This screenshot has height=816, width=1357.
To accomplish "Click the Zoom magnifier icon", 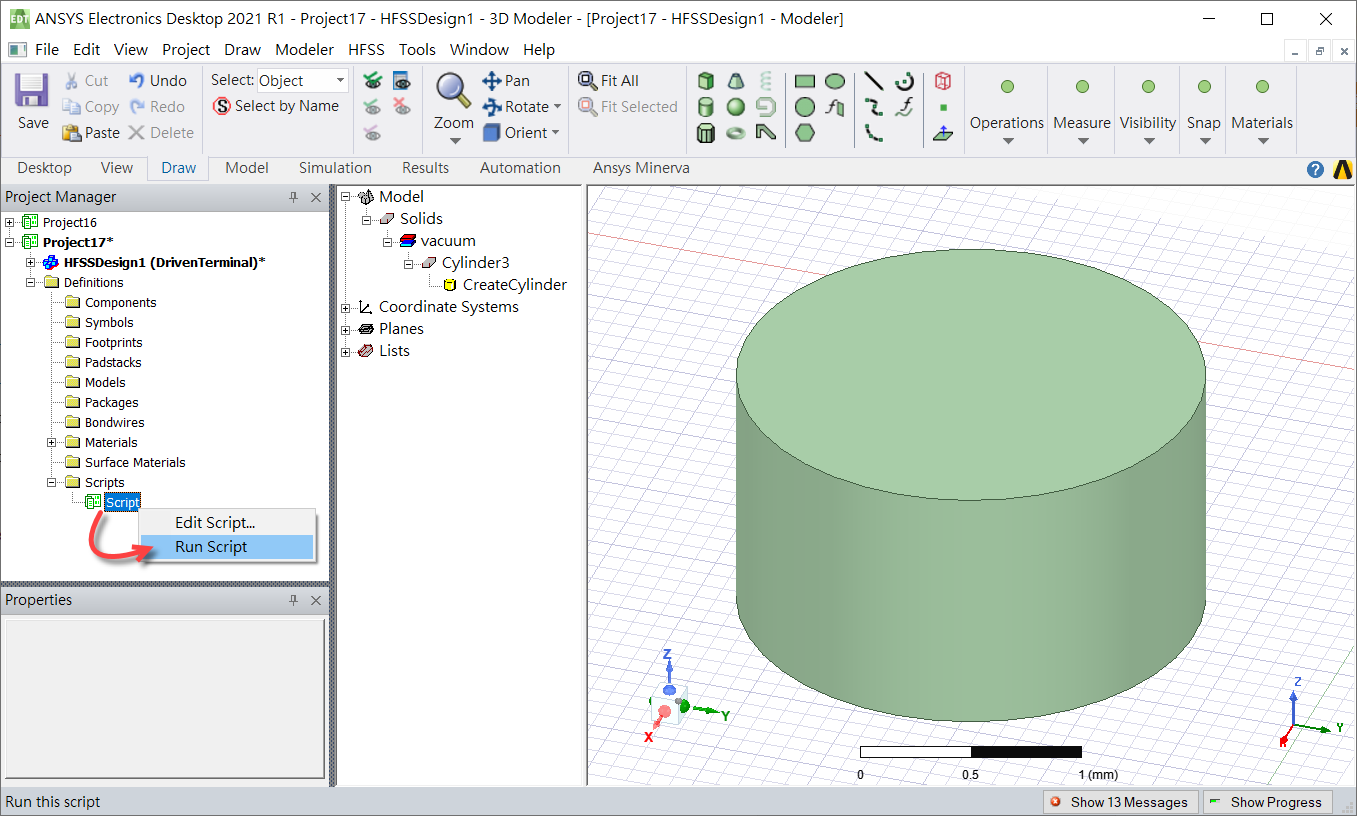I will tap(453, 91).
